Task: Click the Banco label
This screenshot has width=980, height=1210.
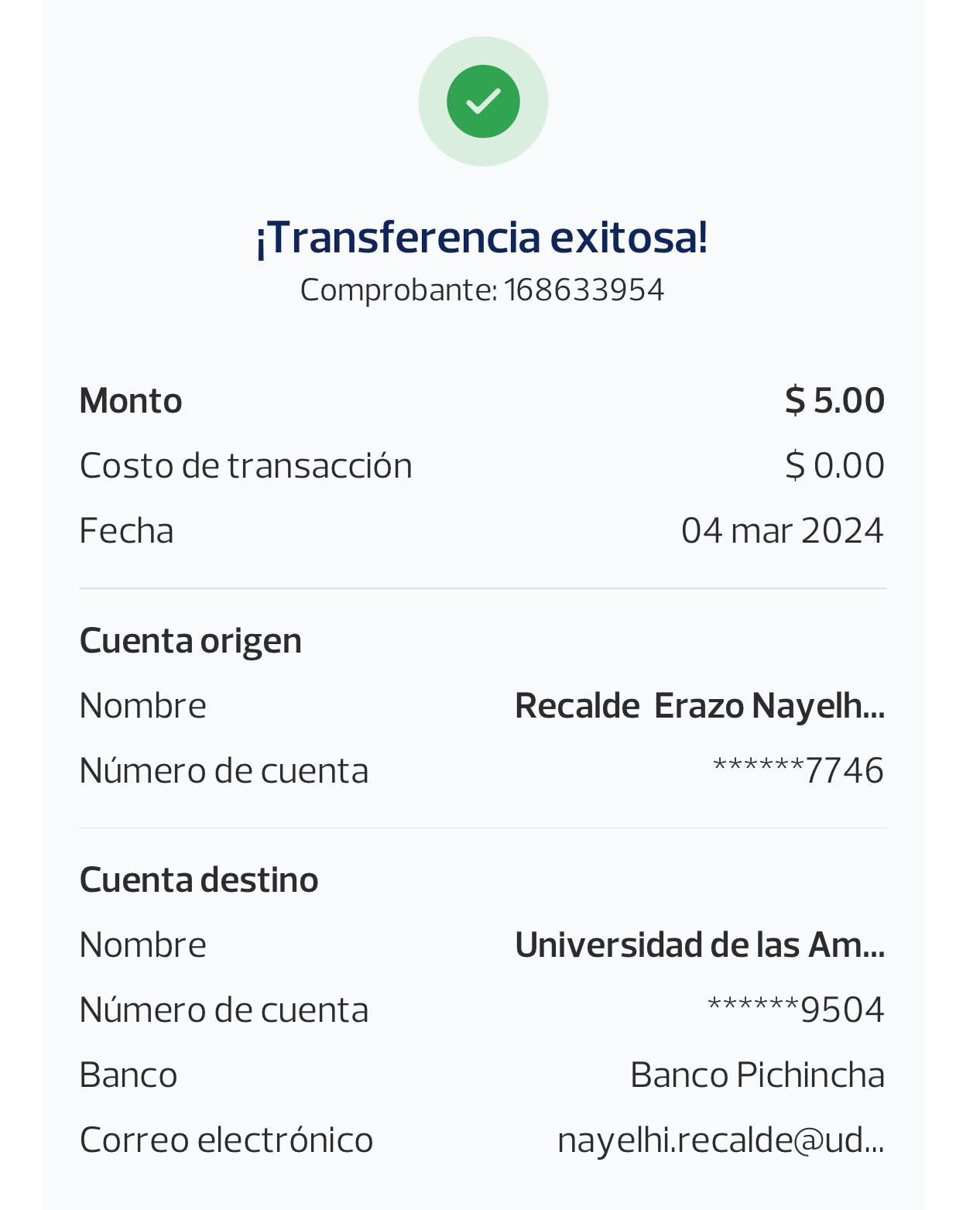Action: click(x=128, y=1075)
